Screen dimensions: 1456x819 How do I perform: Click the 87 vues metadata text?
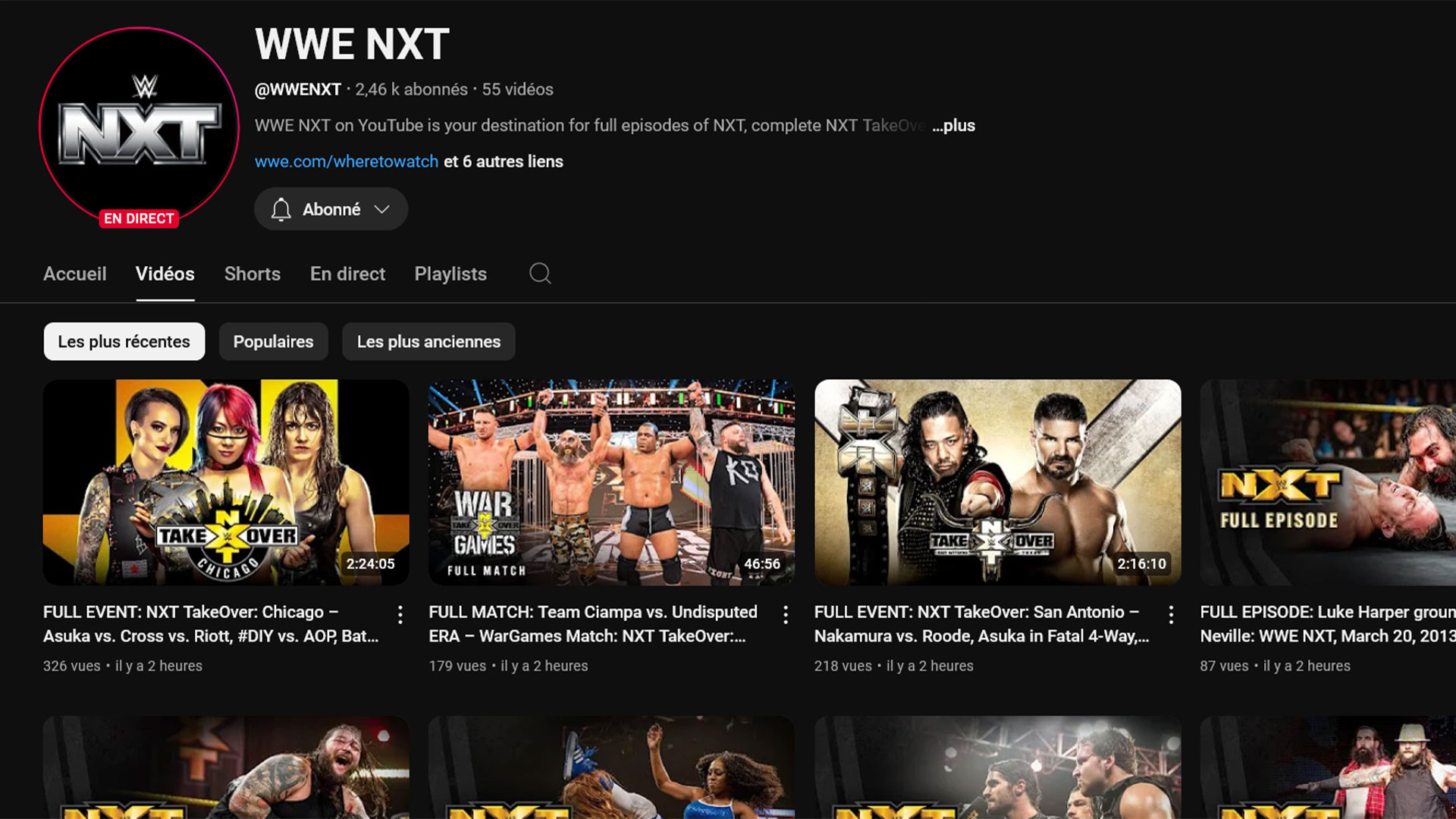pos(1224,666)
